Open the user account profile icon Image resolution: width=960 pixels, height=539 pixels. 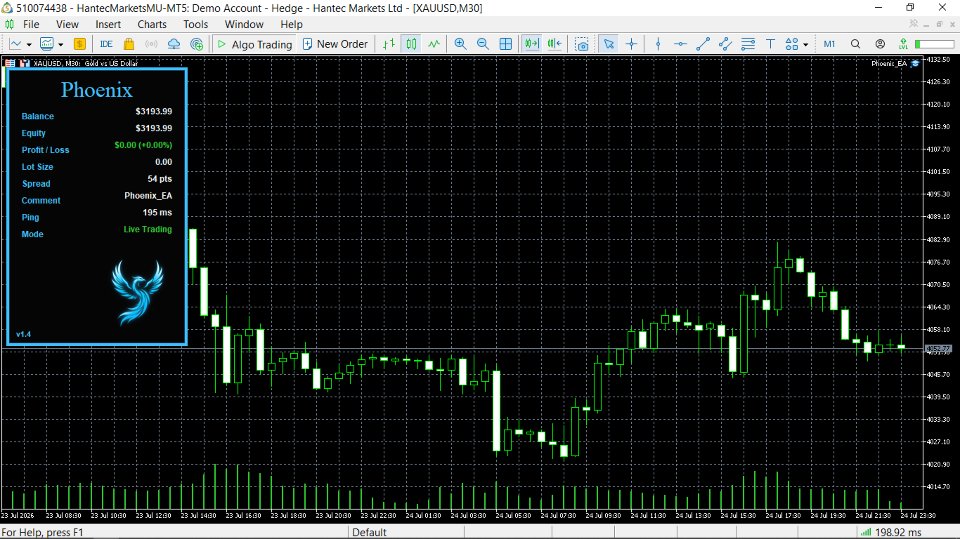[x=880, y=44]
